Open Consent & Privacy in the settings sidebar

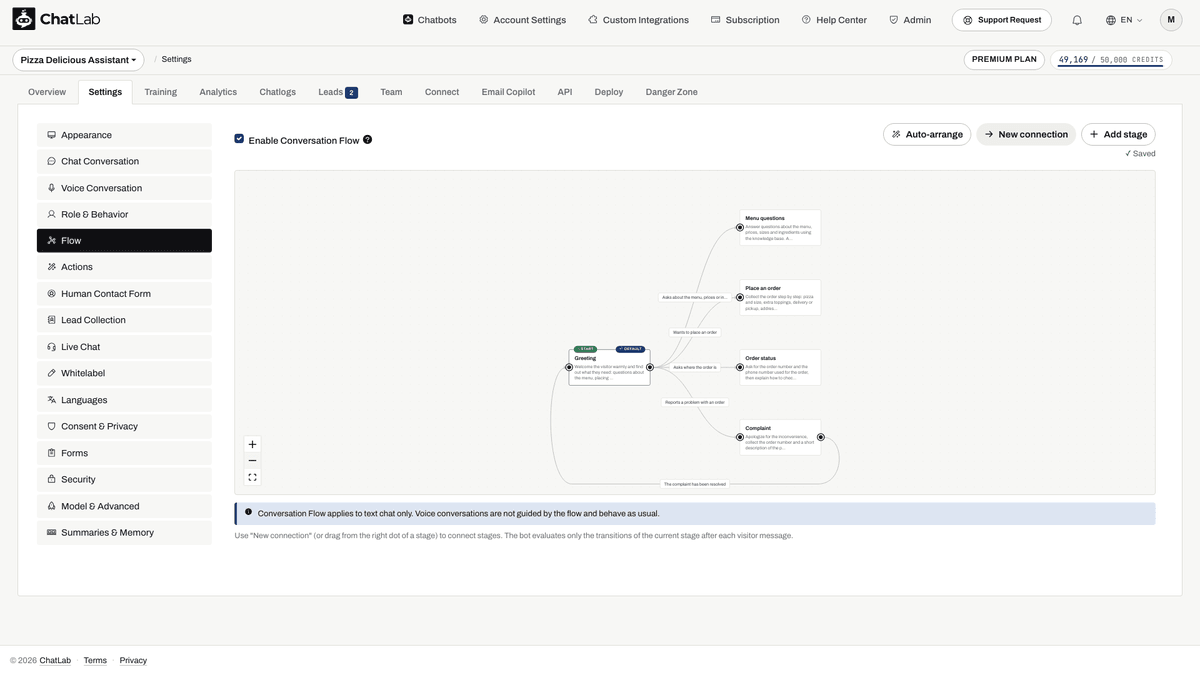[124, 426]
